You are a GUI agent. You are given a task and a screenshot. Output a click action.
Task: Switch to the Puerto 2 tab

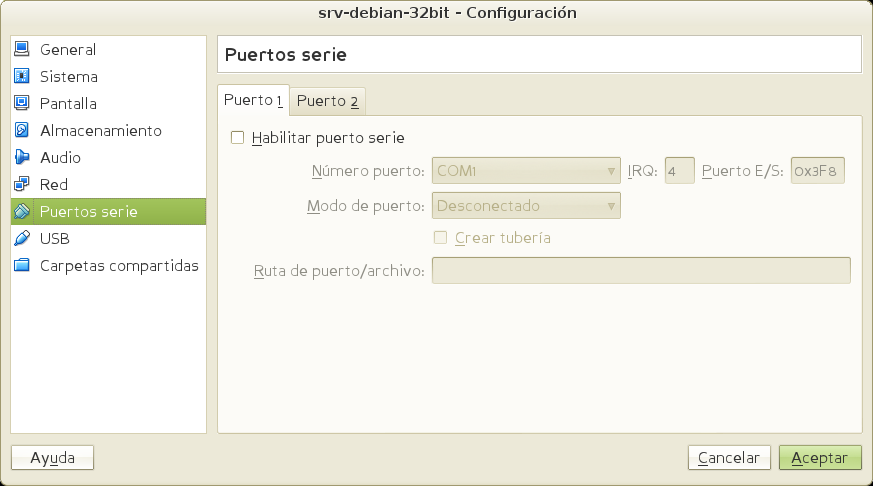coord(328,101)
